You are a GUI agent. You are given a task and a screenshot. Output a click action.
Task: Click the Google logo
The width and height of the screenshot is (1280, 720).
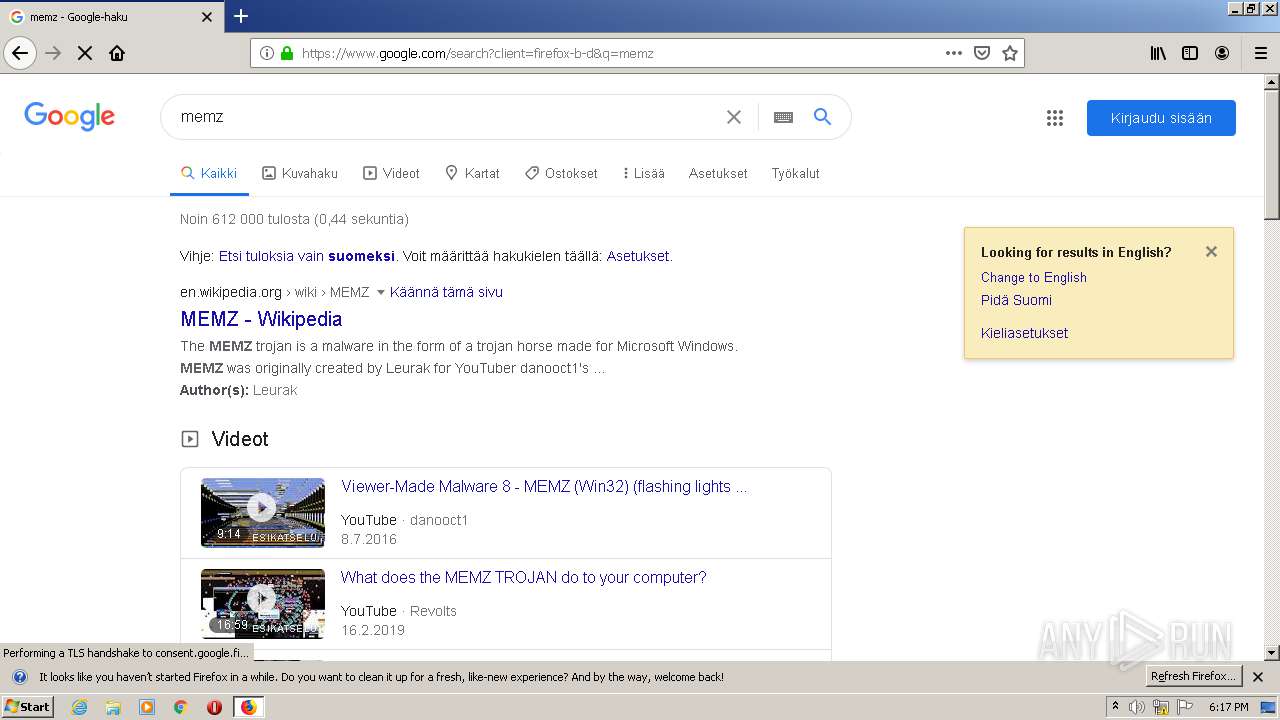pos(69,116)
